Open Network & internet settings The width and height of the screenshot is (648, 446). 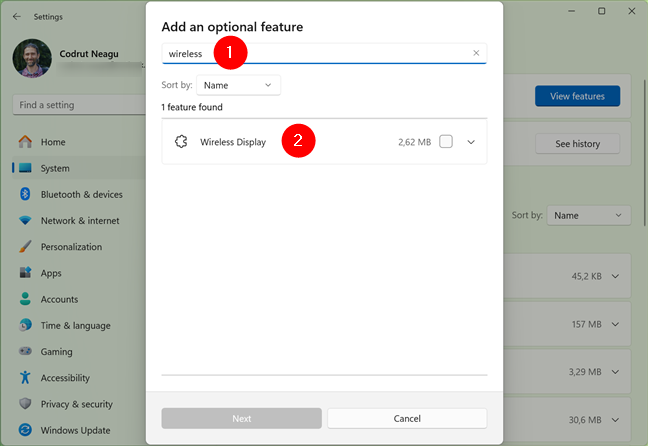point(79,220)
